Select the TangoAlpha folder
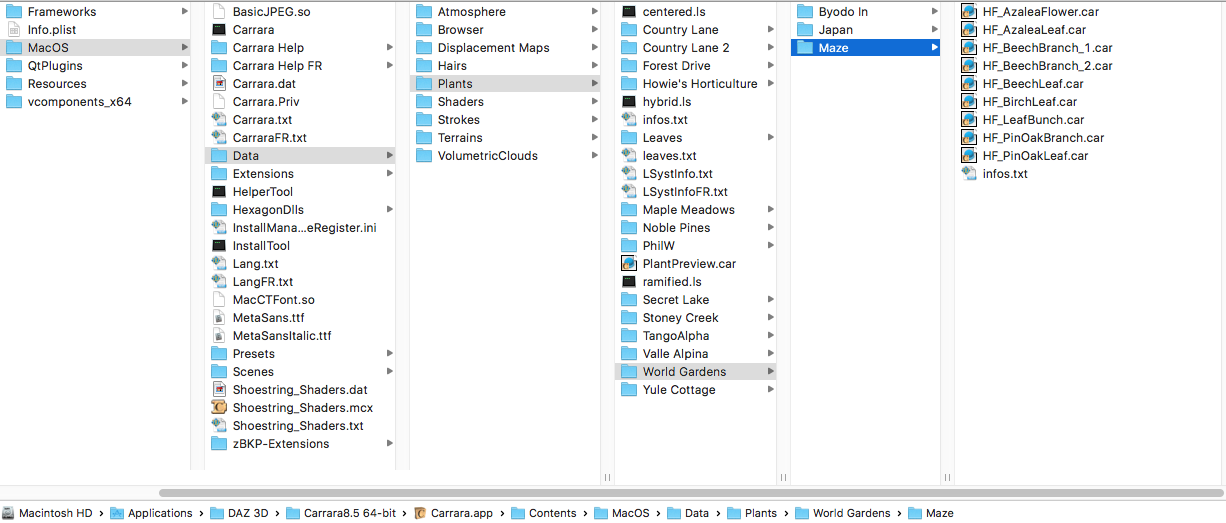The width and height of the screenshot is (1226, 523). pos(696,336)
